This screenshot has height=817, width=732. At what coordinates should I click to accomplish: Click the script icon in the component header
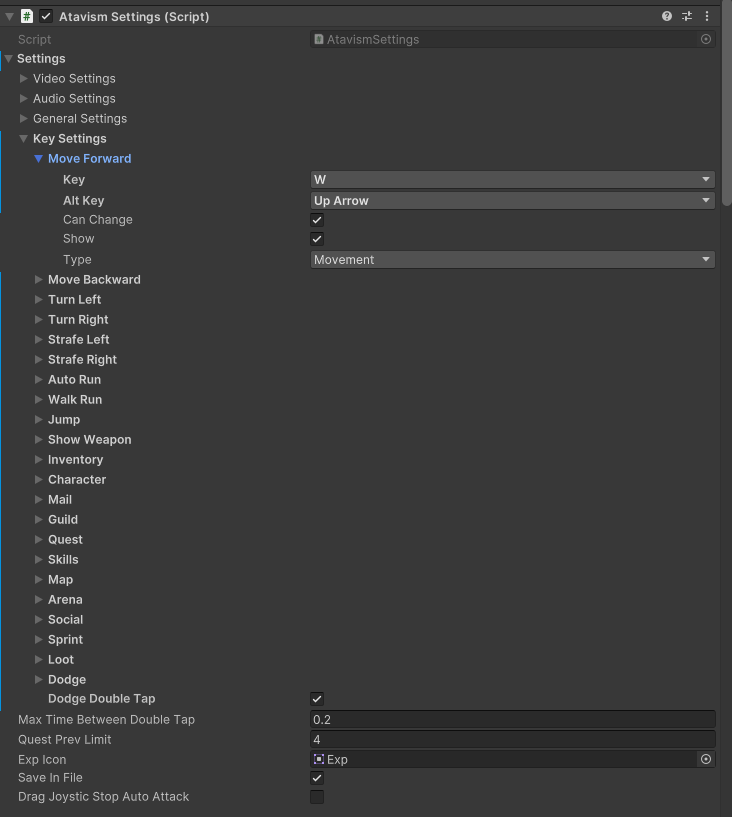pos(27,17)
